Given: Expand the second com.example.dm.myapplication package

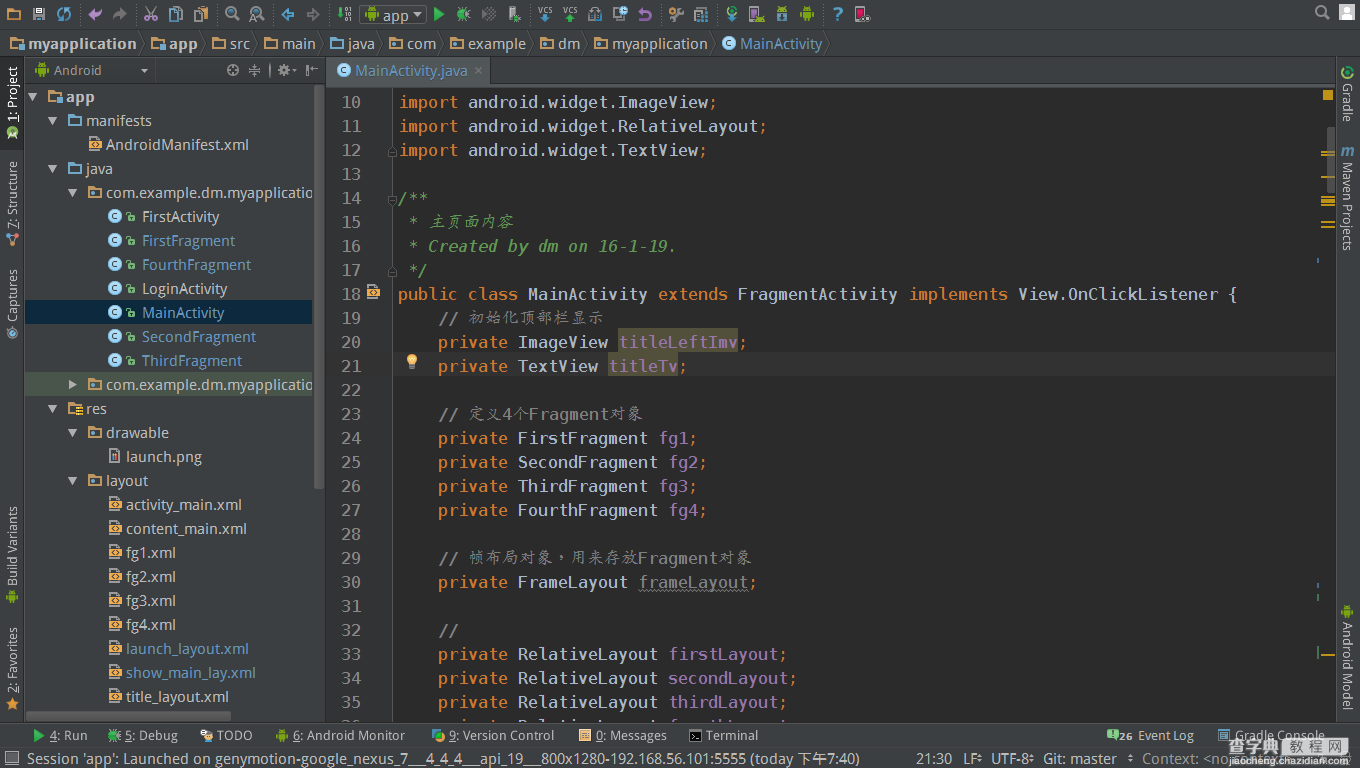Looking at the screenshot, I should point(73,385).
